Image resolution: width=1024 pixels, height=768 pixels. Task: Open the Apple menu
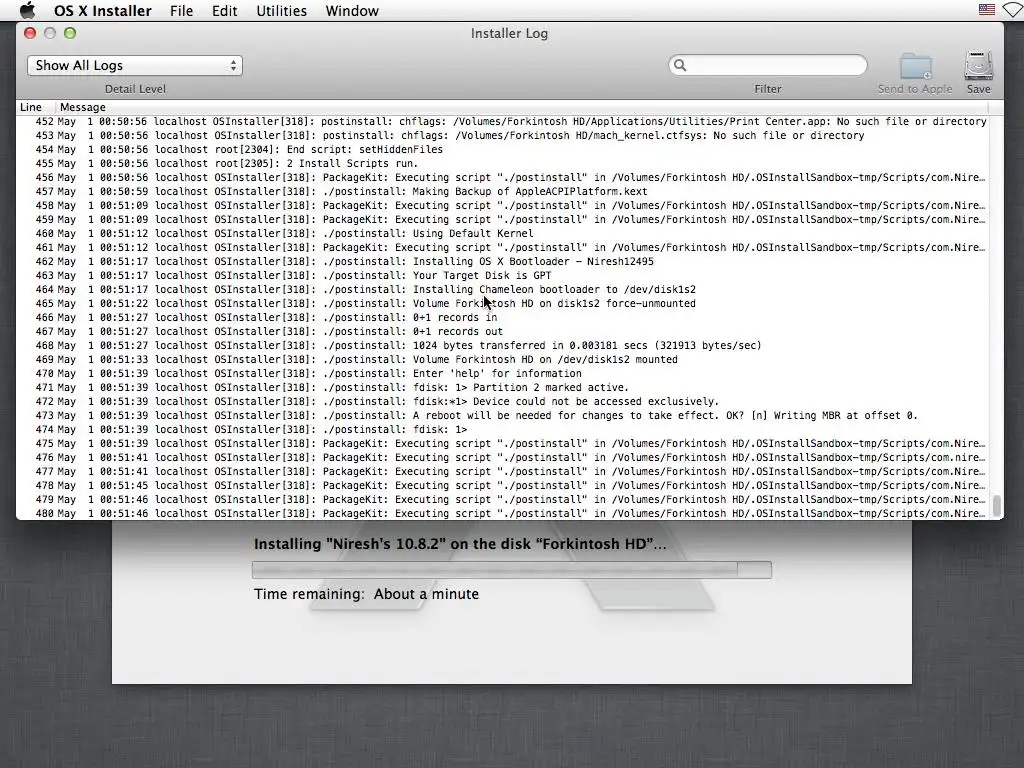pos(27,10)
